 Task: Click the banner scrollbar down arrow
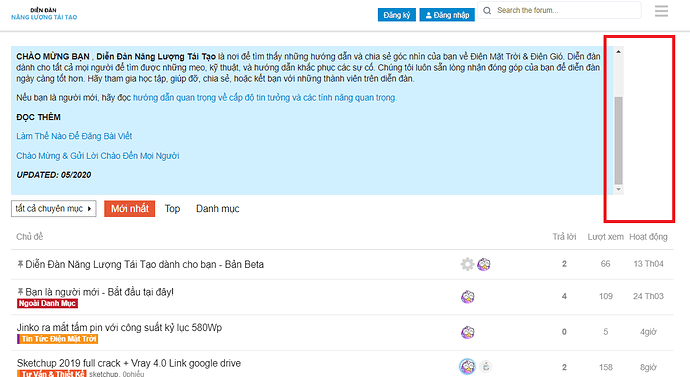618,189
